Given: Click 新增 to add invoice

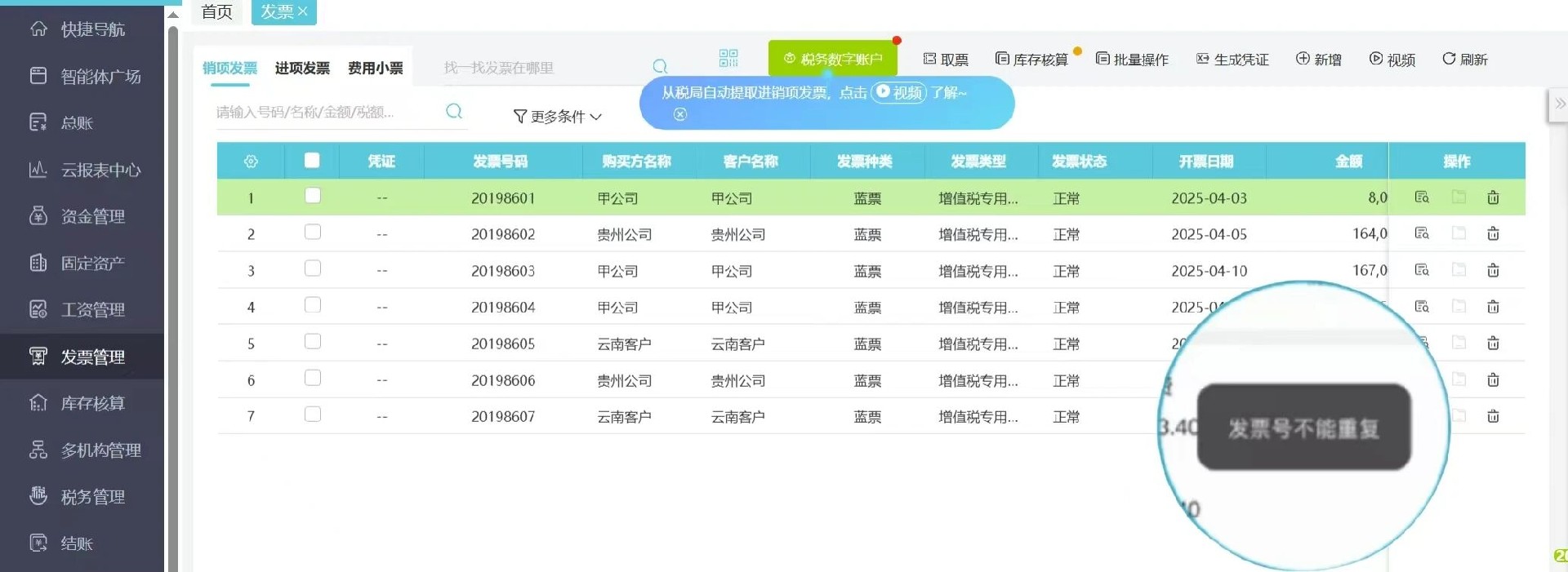Looking at the screenshot, I should pyautogui.click(x=1319, y=59).
